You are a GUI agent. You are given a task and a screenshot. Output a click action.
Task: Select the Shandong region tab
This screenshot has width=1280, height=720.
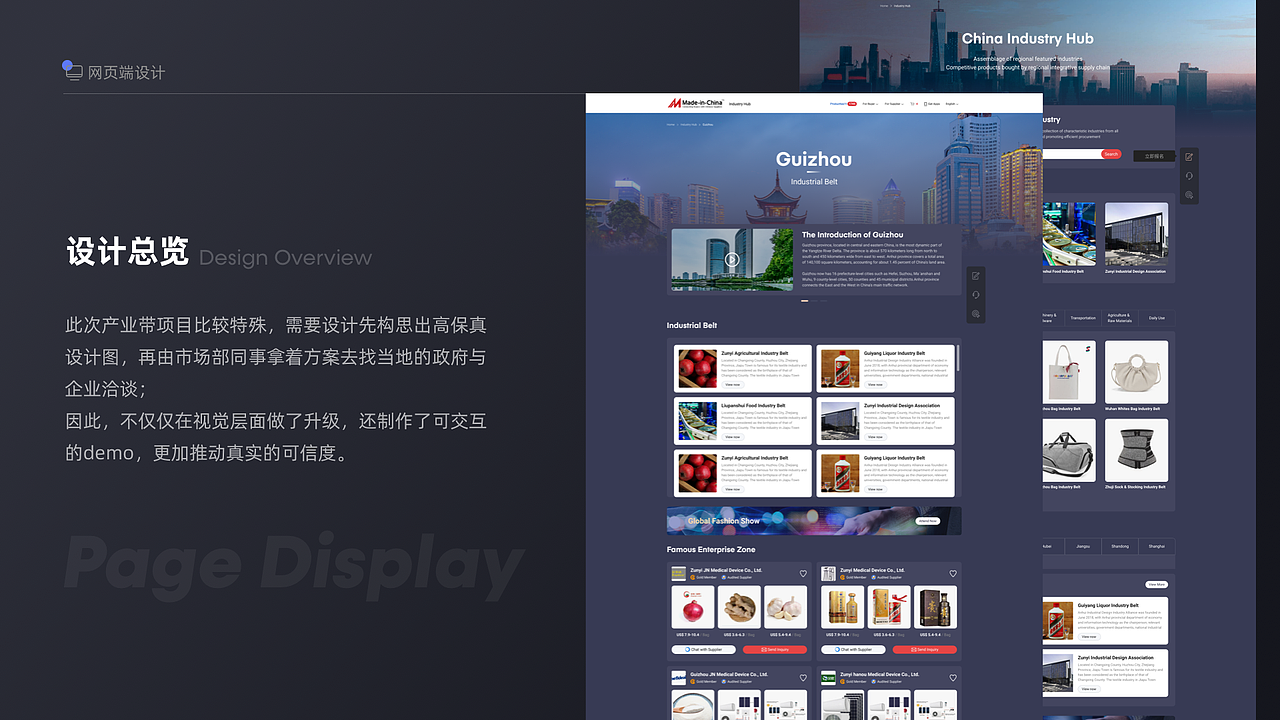pos(1120,546)
